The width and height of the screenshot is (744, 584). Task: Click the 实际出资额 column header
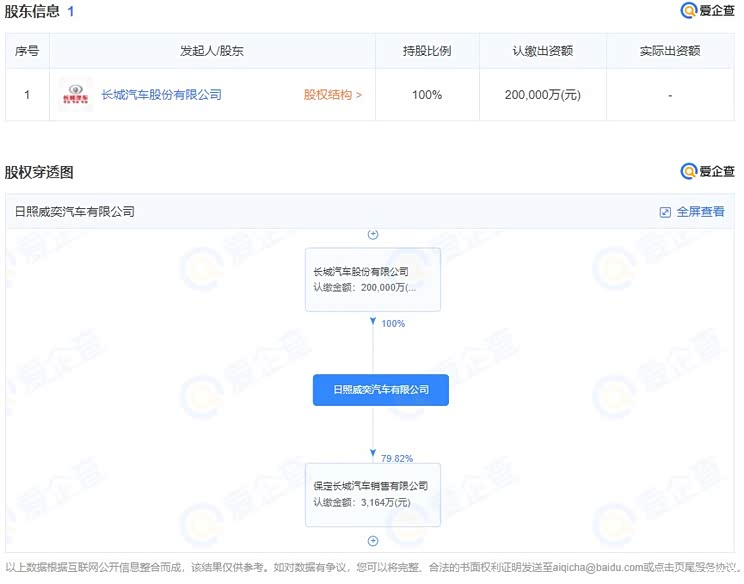pyautogui.click(x=669, y=51)
